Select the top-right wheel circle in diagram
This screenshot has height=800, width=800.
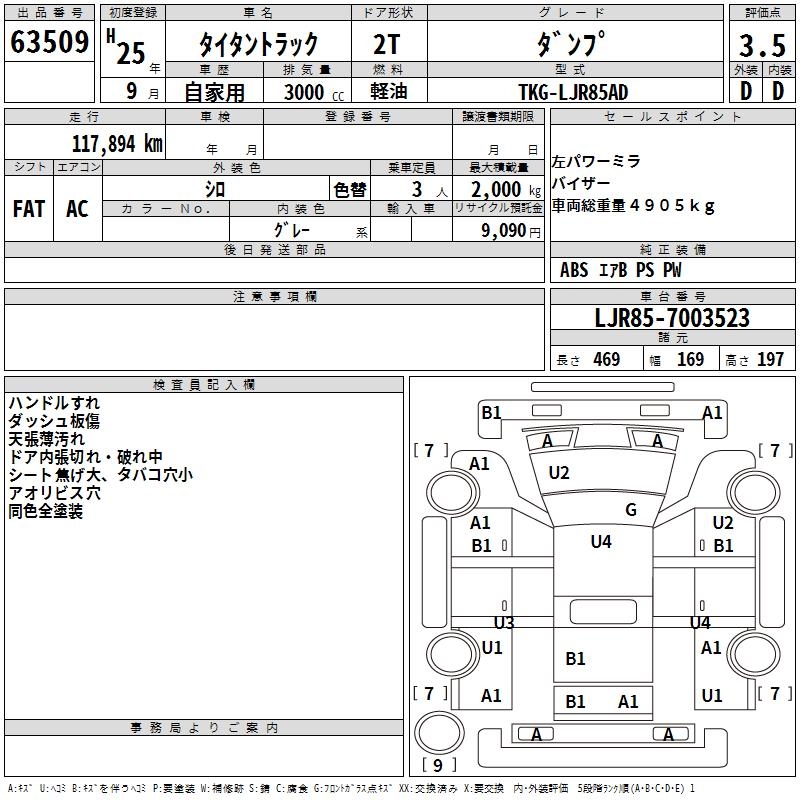pos(755,492)
